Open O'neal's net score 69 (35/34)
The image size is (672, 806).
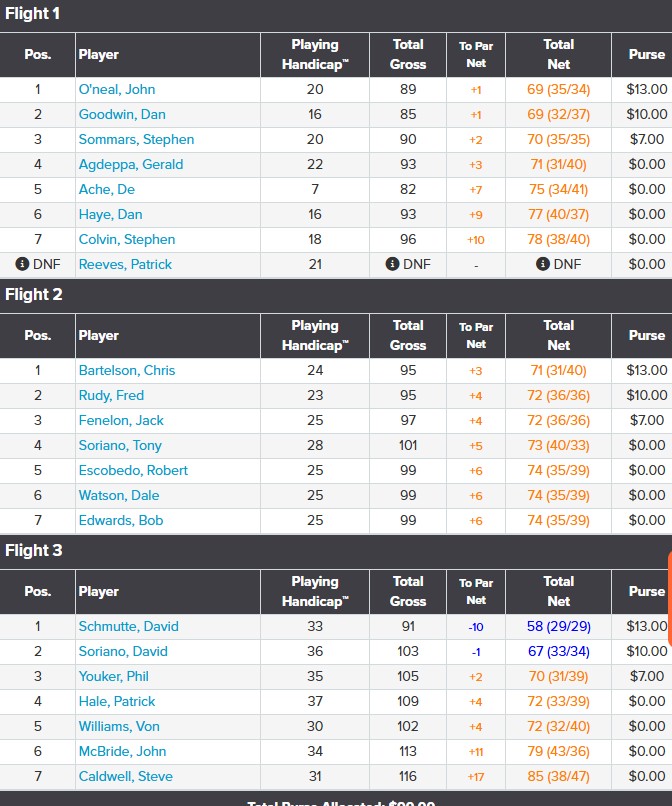tap(558, 89)
